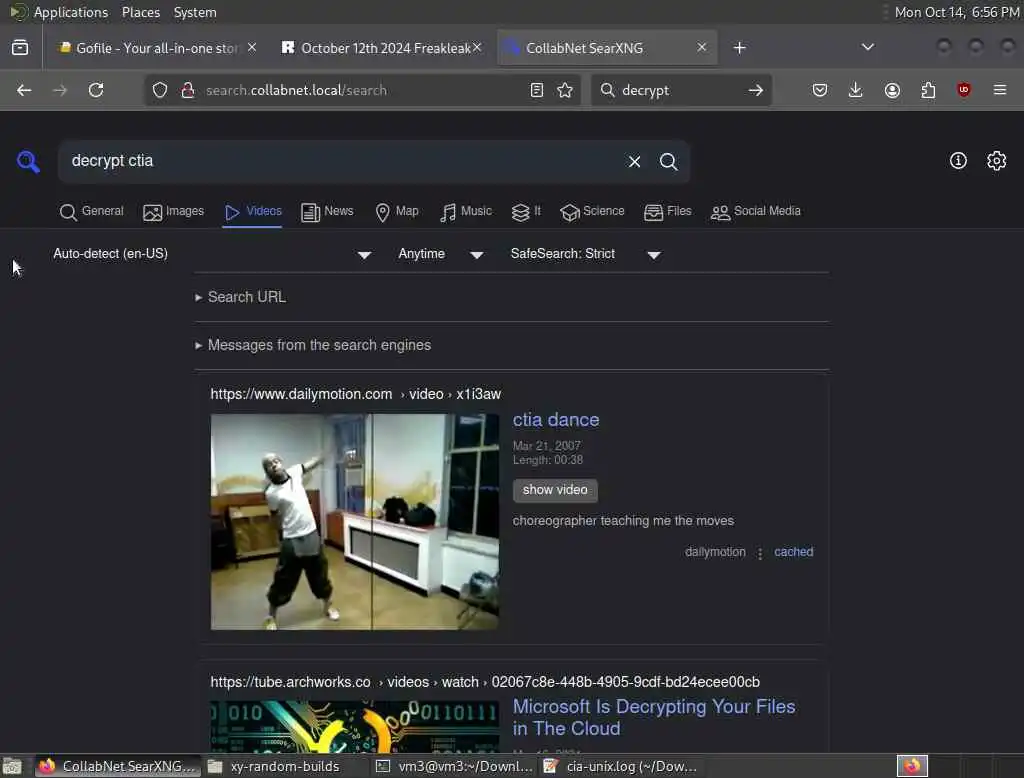List all tabs chevron
Image resolution: width=1024 pixels, height=778 pixels.
pos(867,48)
